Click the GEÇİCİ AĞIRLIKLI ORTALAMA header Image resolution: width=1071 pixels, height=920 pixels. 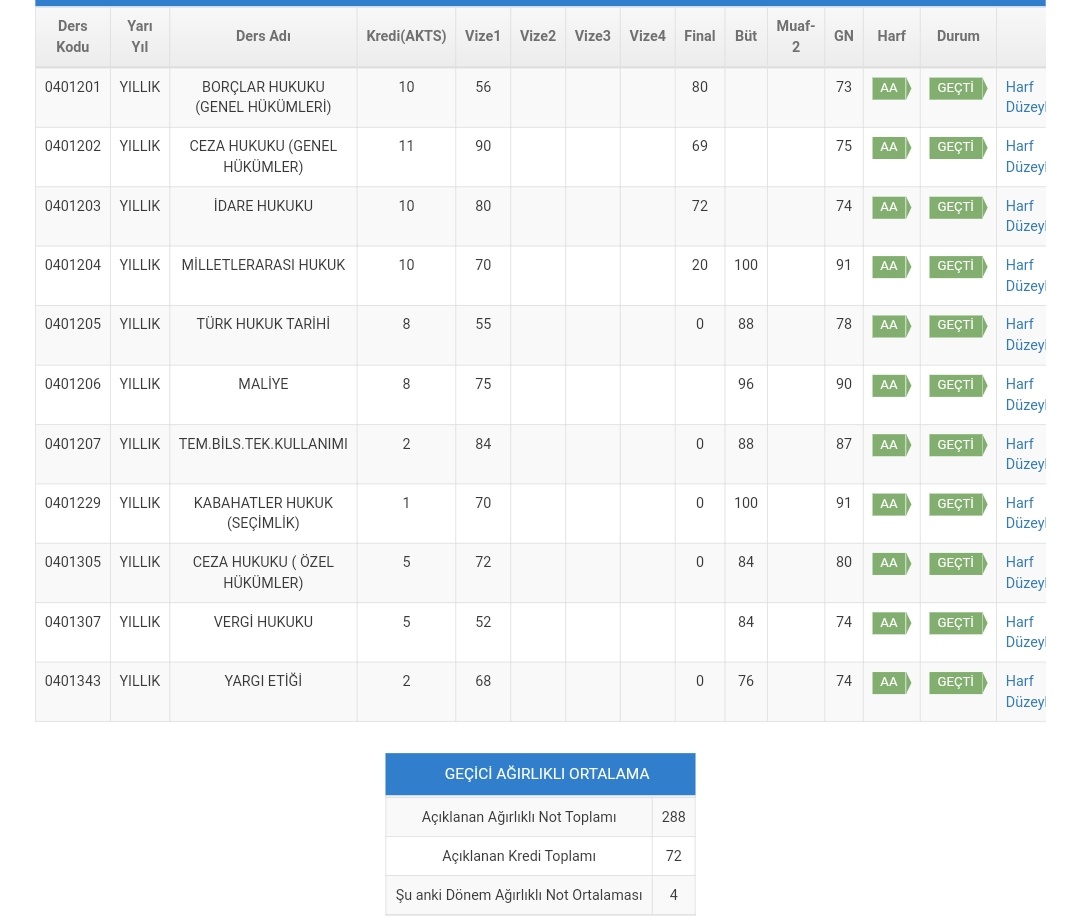click(540, 774)
